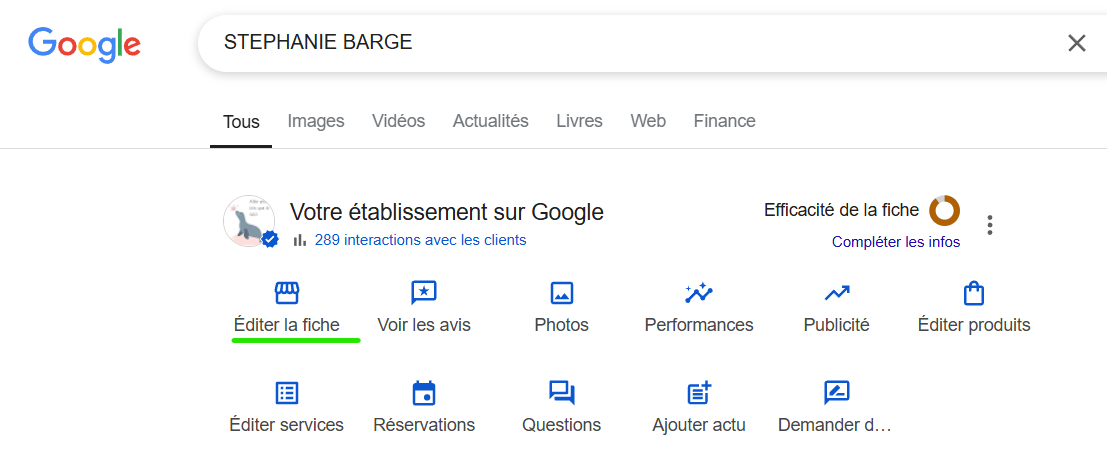Click the calendar icon for Réservations
The image size is (1107, 466).
tap(424, 393)
